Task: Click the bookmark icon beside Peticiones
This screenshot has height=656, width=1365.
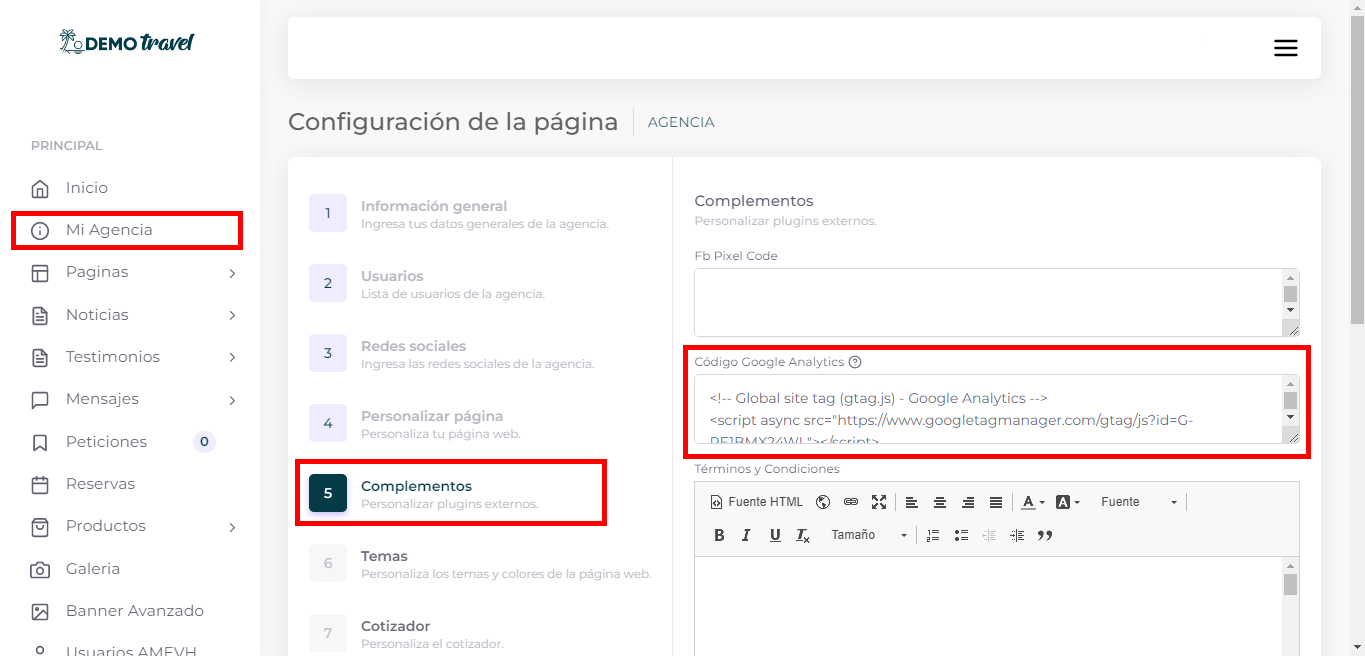Action: click(40, 442)
